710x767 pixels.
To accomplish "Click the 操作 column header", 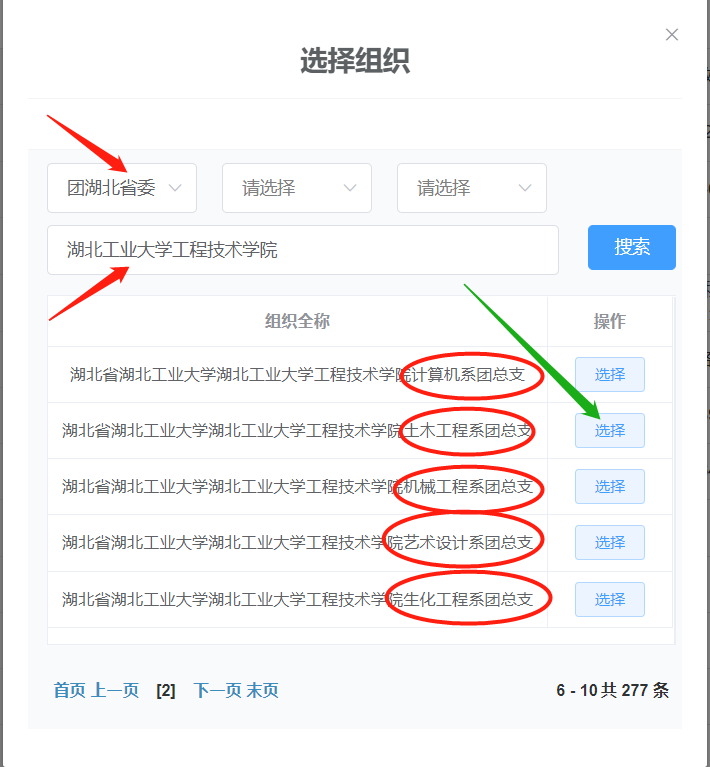I will [609, 321].
